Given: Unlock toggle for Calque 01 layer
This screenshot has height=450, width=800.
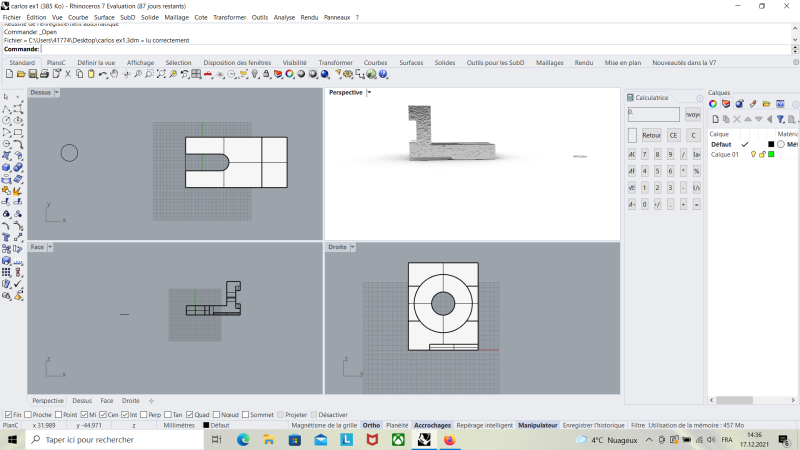Looking at the screenshot, I should (762, 155).
